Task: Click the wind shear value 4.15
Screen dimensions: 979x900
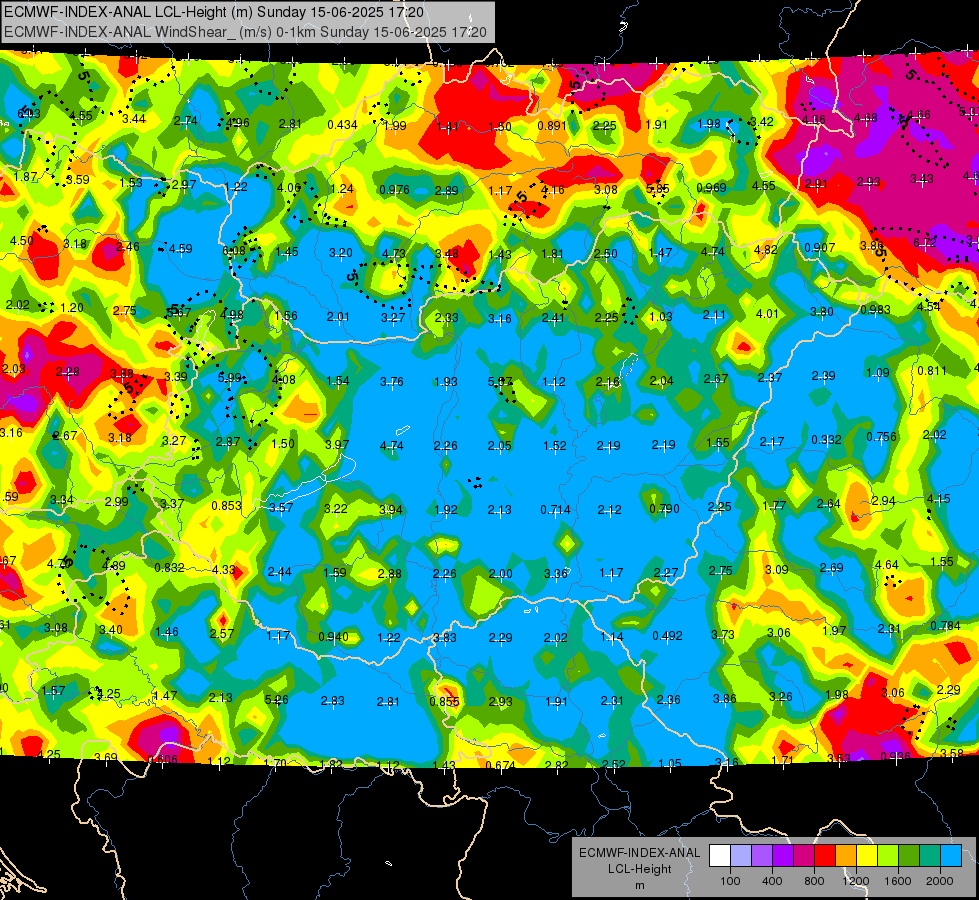Action: (x=938, y=498)
